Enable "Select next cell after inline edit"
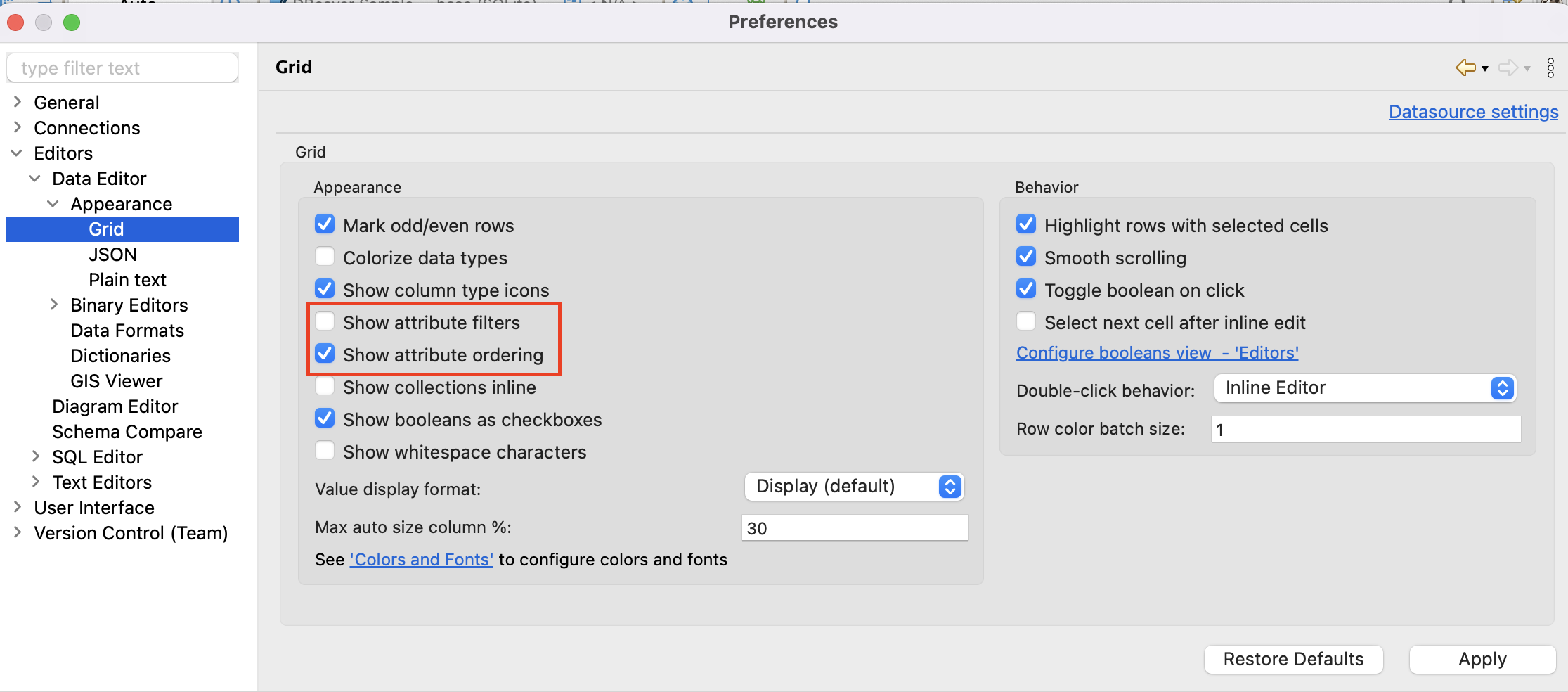Image resolution: width=1568 pixels, height=692 pixels. [1025, 321]
